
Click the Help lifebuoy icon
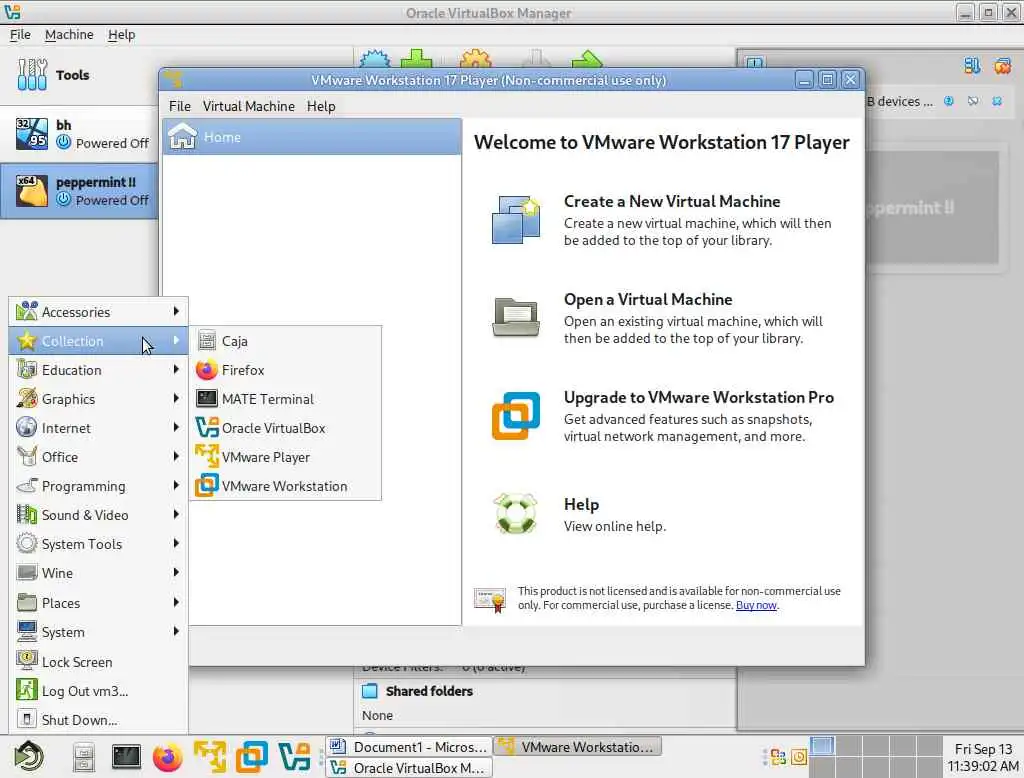pyautogui.click(x=516, y=513)
